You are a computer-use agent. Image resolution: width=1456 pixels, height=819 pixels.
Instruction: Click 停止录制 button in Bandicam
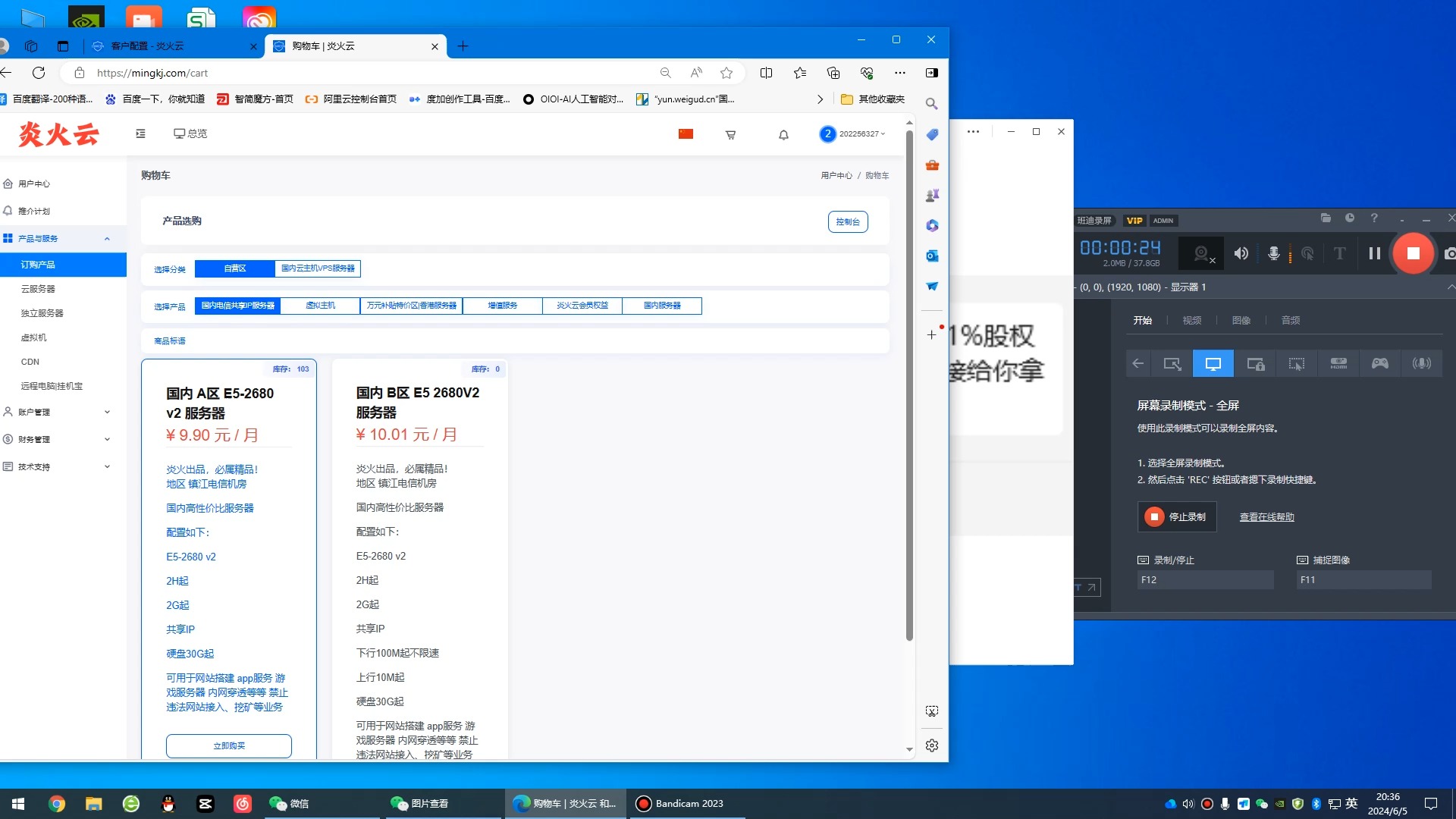coord(1177,517)
